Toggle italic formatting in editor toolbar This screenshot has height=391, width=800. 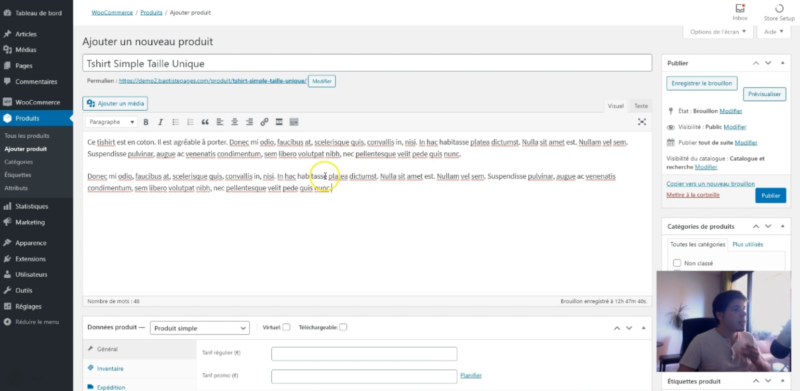(x=160, y=122)
